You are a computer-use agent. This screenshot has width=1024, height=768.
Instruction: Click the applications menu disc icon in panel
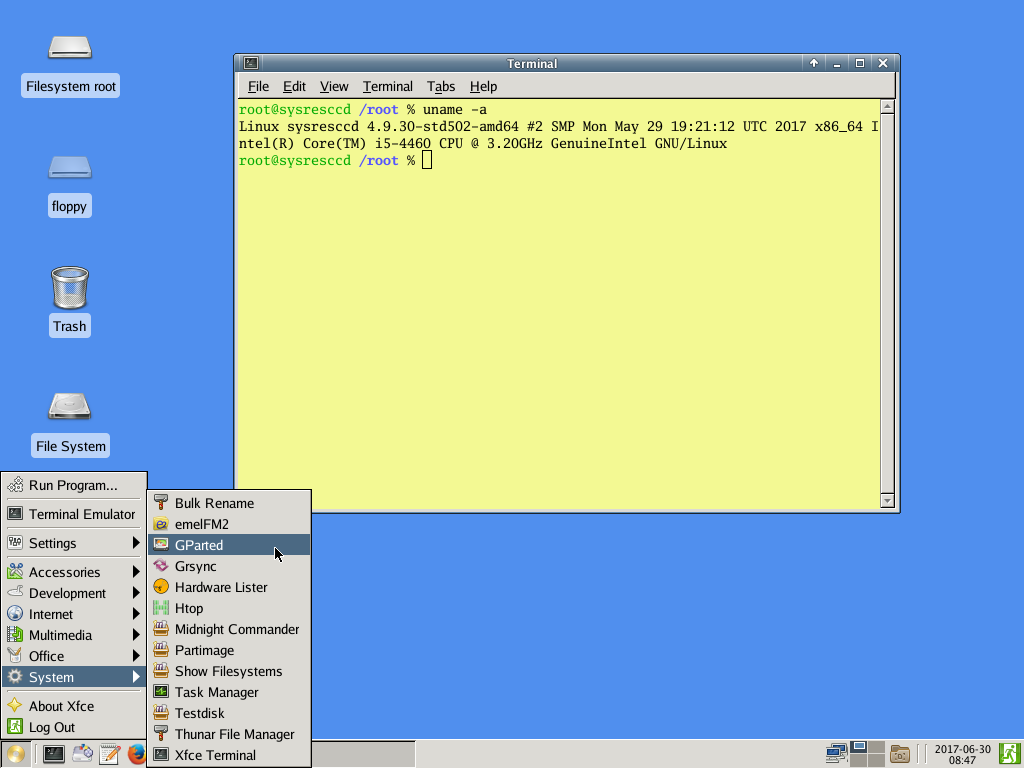(15, 754)
